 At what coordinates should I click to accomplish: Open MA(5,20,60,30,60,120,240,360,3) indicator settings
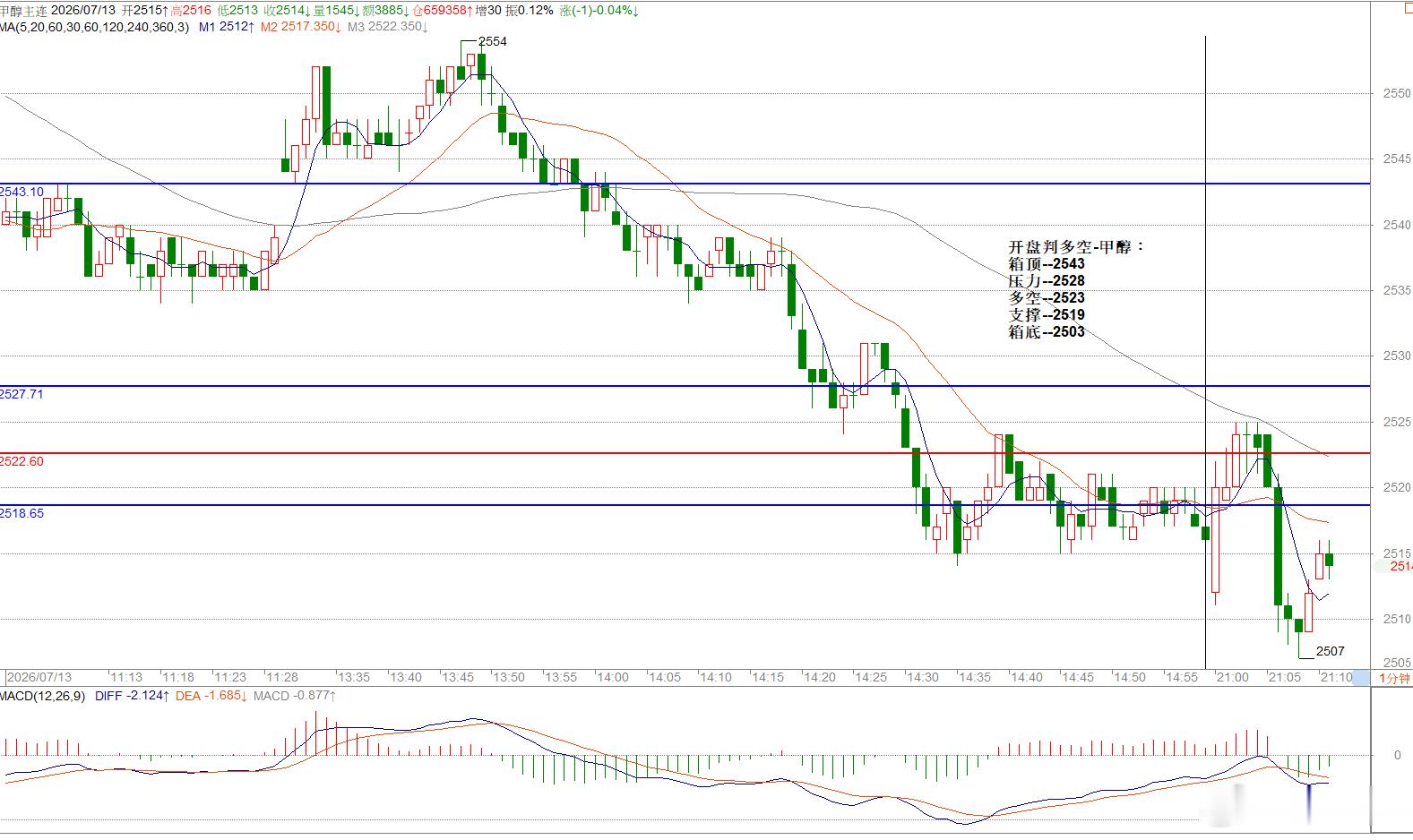(x=94, y=27)
